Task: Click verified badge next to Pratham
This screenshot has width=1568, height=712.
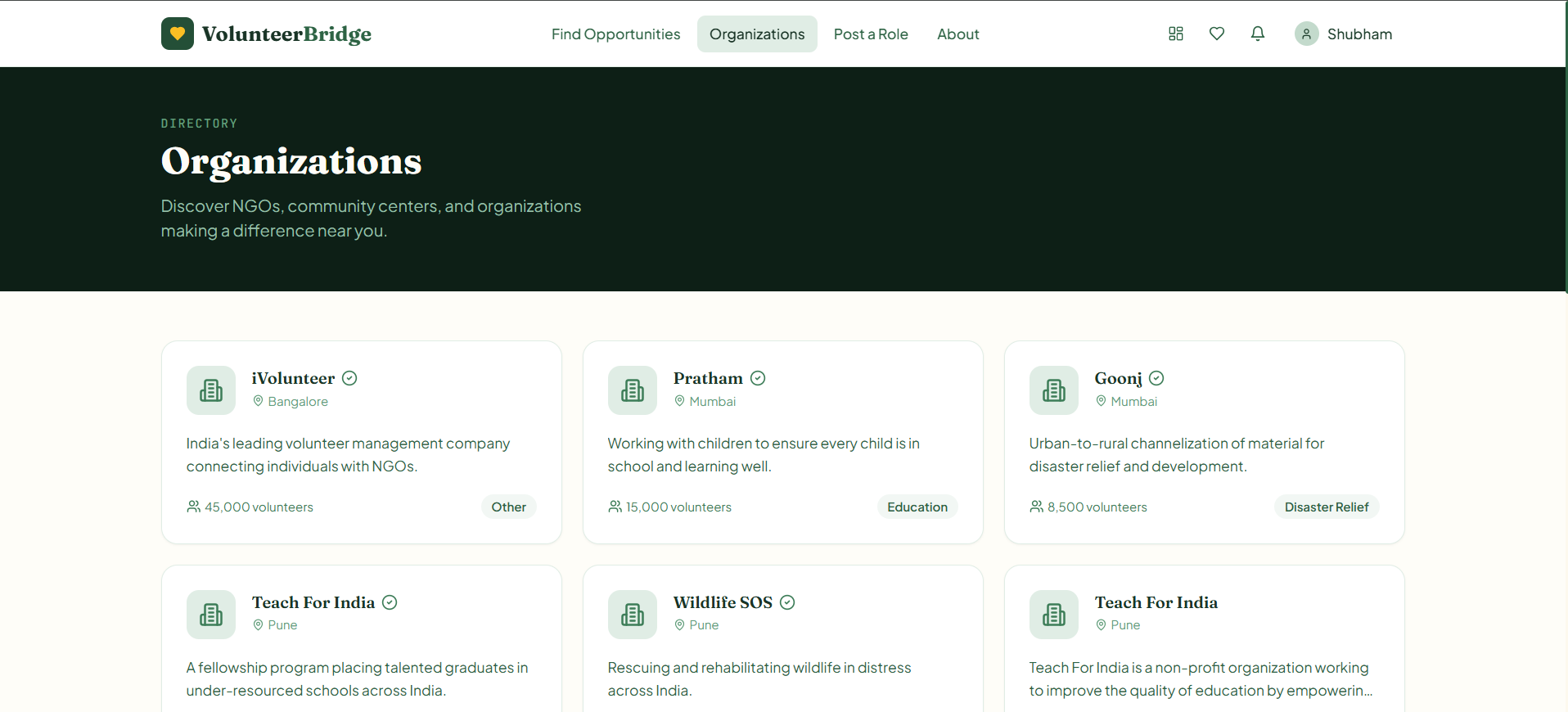Action: pos(758,378)
